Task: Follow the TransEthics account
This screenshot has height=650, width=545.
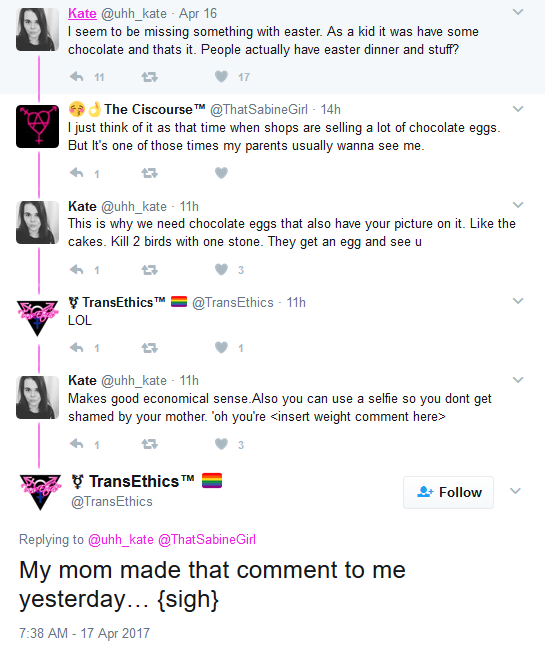Action: point(448,492)
